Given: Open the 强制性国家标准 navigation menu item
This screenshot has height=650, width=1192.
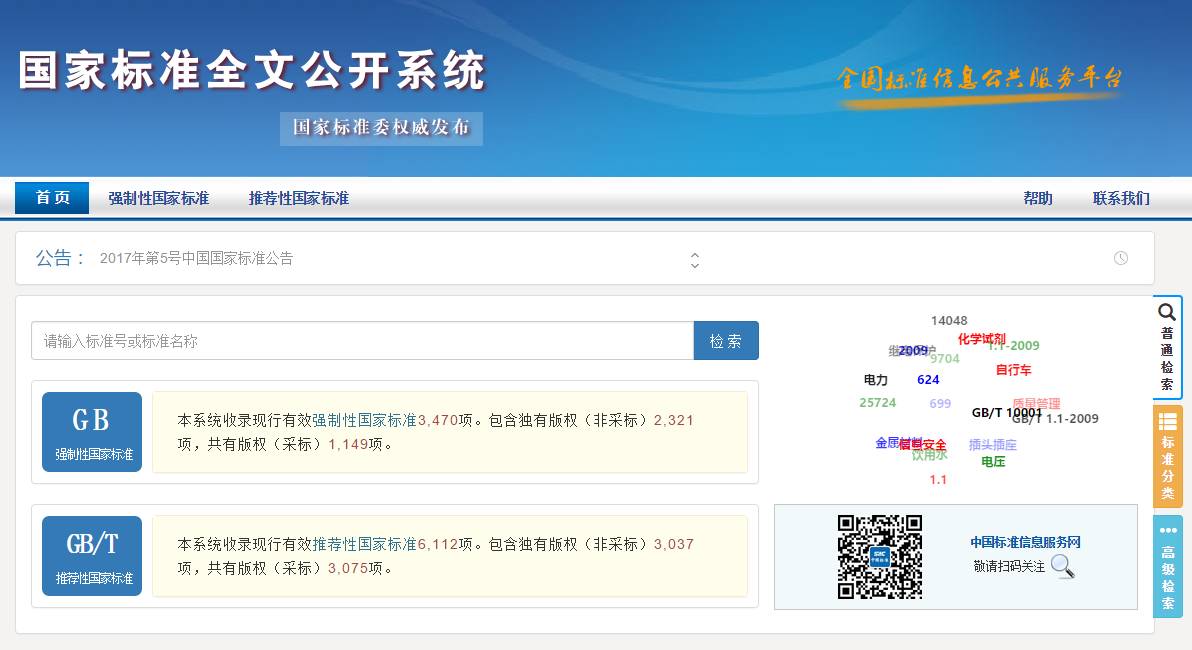Looking at the screenshot, I should click(159, 198).
